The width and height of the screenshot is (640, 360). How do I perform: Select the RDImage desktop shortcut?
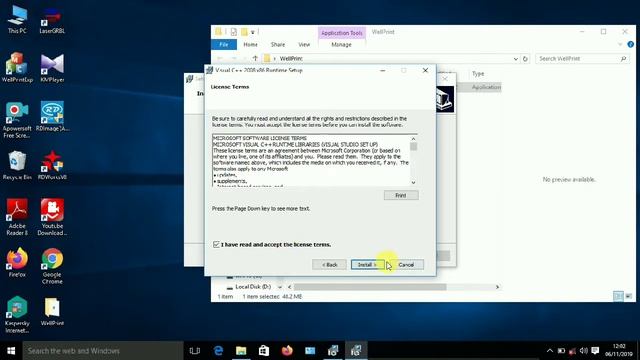[x=52, y=116]
